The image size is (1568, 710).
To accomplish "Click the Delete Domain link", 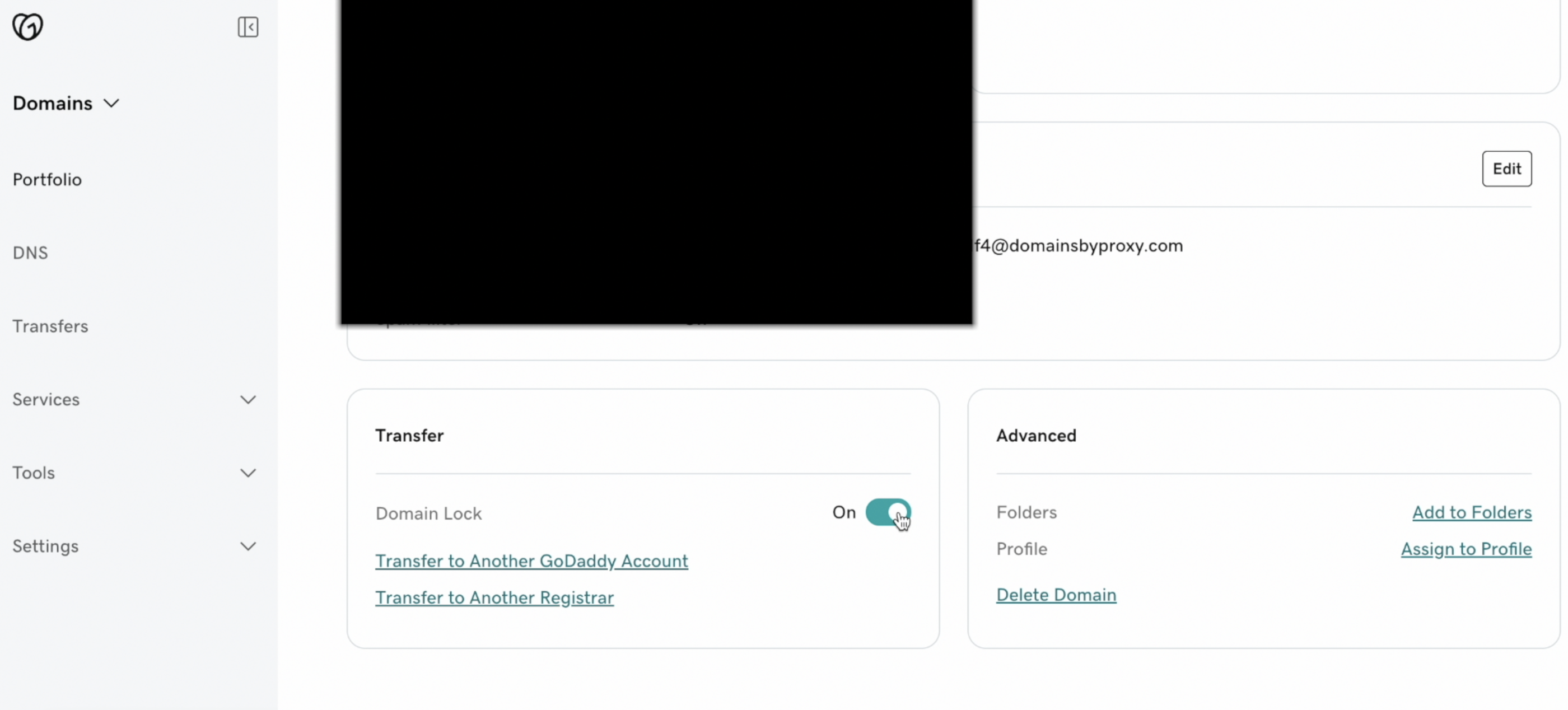I will click(1056, 595).
